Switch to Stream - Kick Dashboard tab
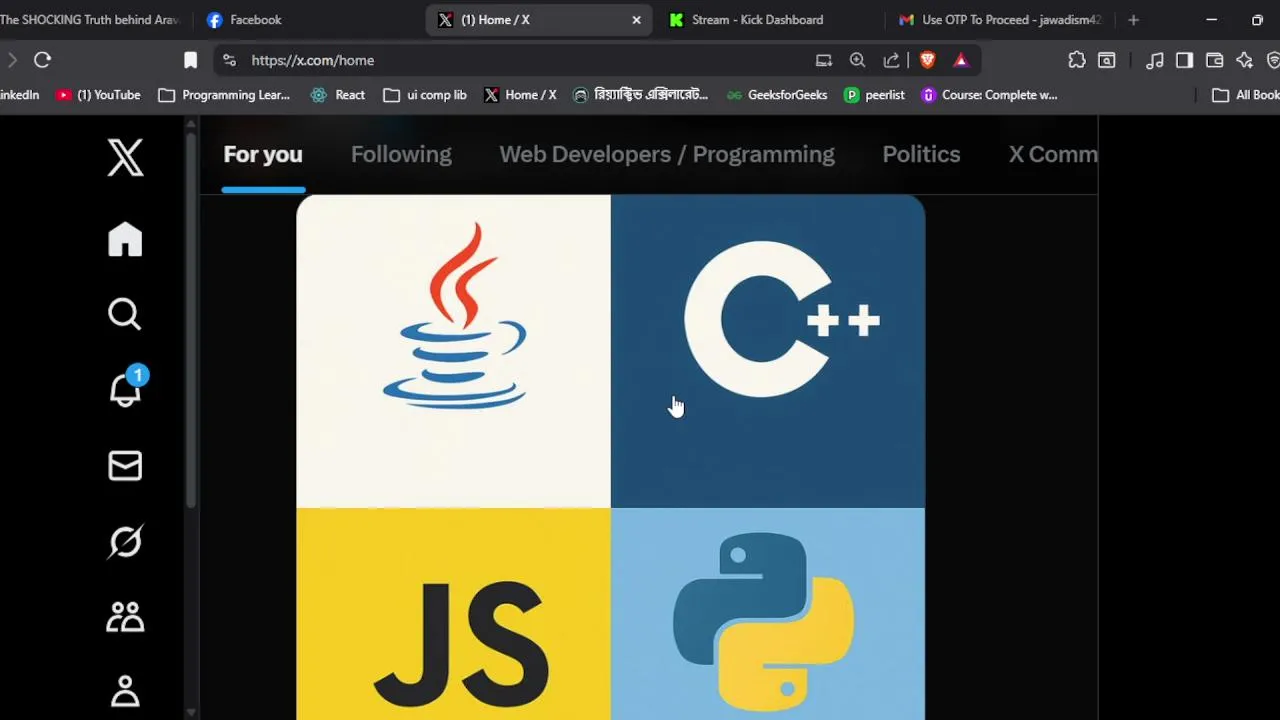The width and height of the screenshot is (1280, 720). coord(765,20)
